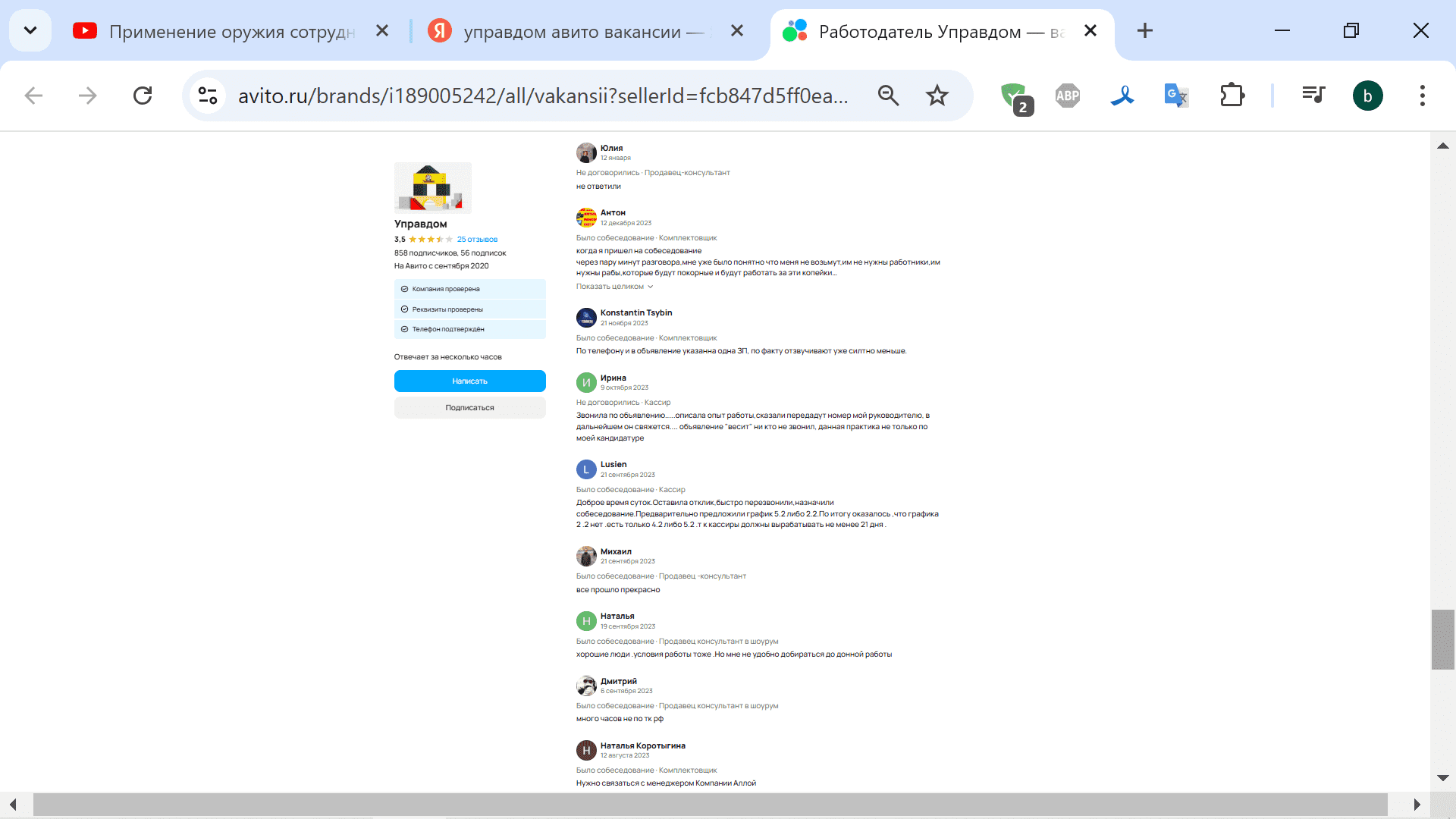The width and height of the screenshot is (1456, 819).
Task: Open the Google Translate extension icon
Action: tap(1175, 96)
